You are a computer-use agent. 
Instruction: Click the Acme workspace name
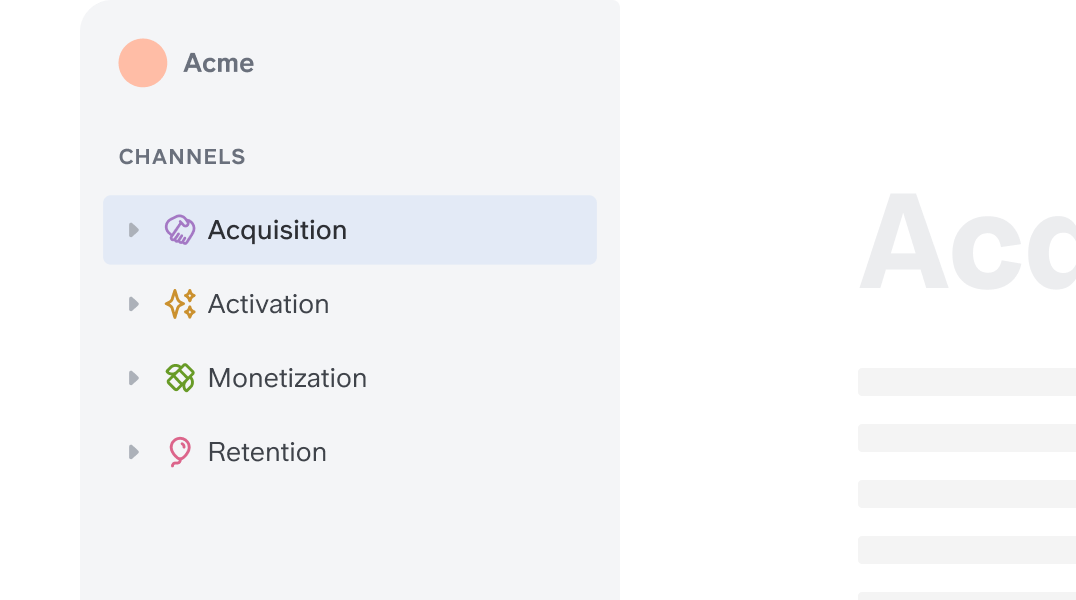click(x=219, y=63)
